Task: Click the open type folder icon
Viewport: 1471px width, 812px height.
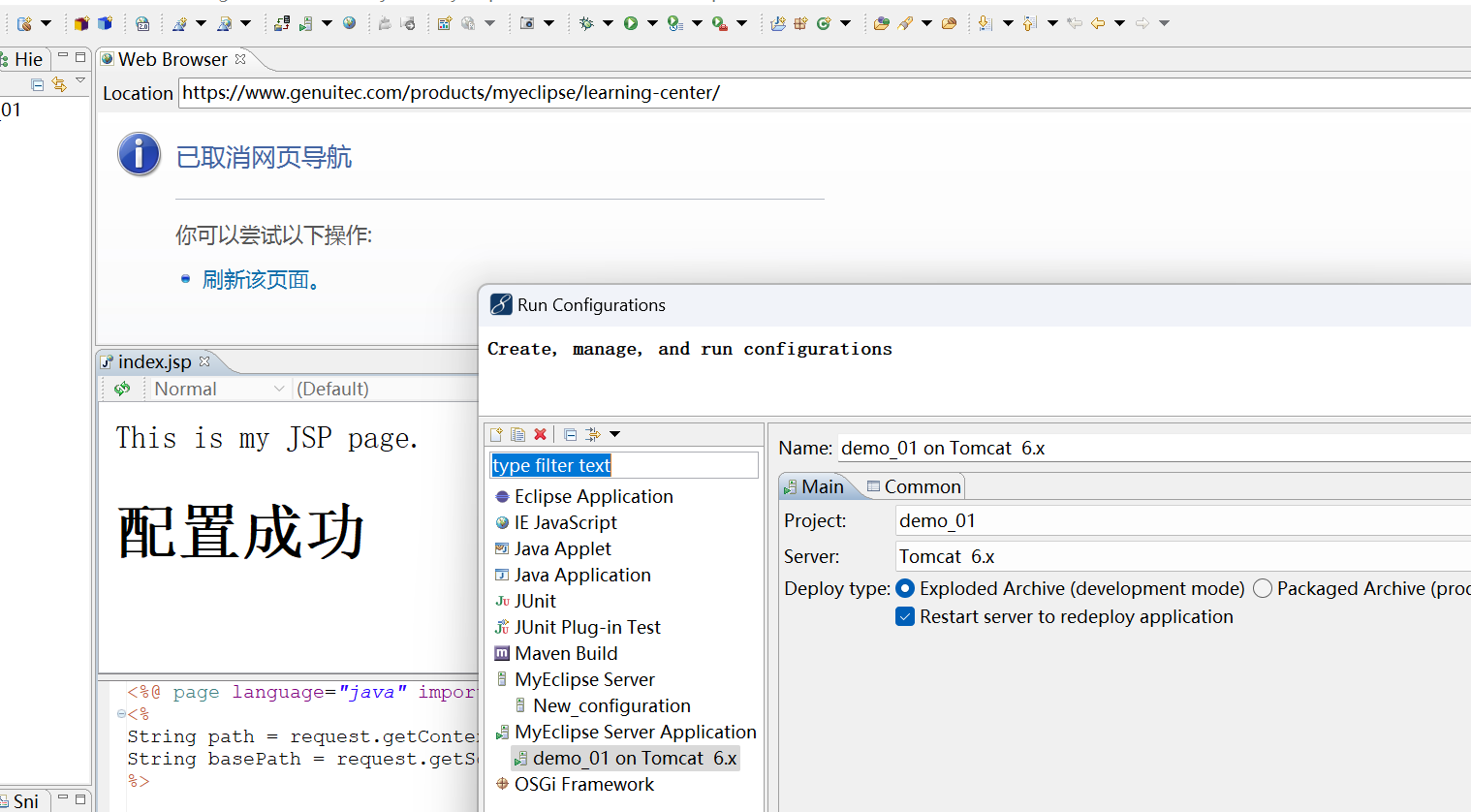Action: point(881,23)
